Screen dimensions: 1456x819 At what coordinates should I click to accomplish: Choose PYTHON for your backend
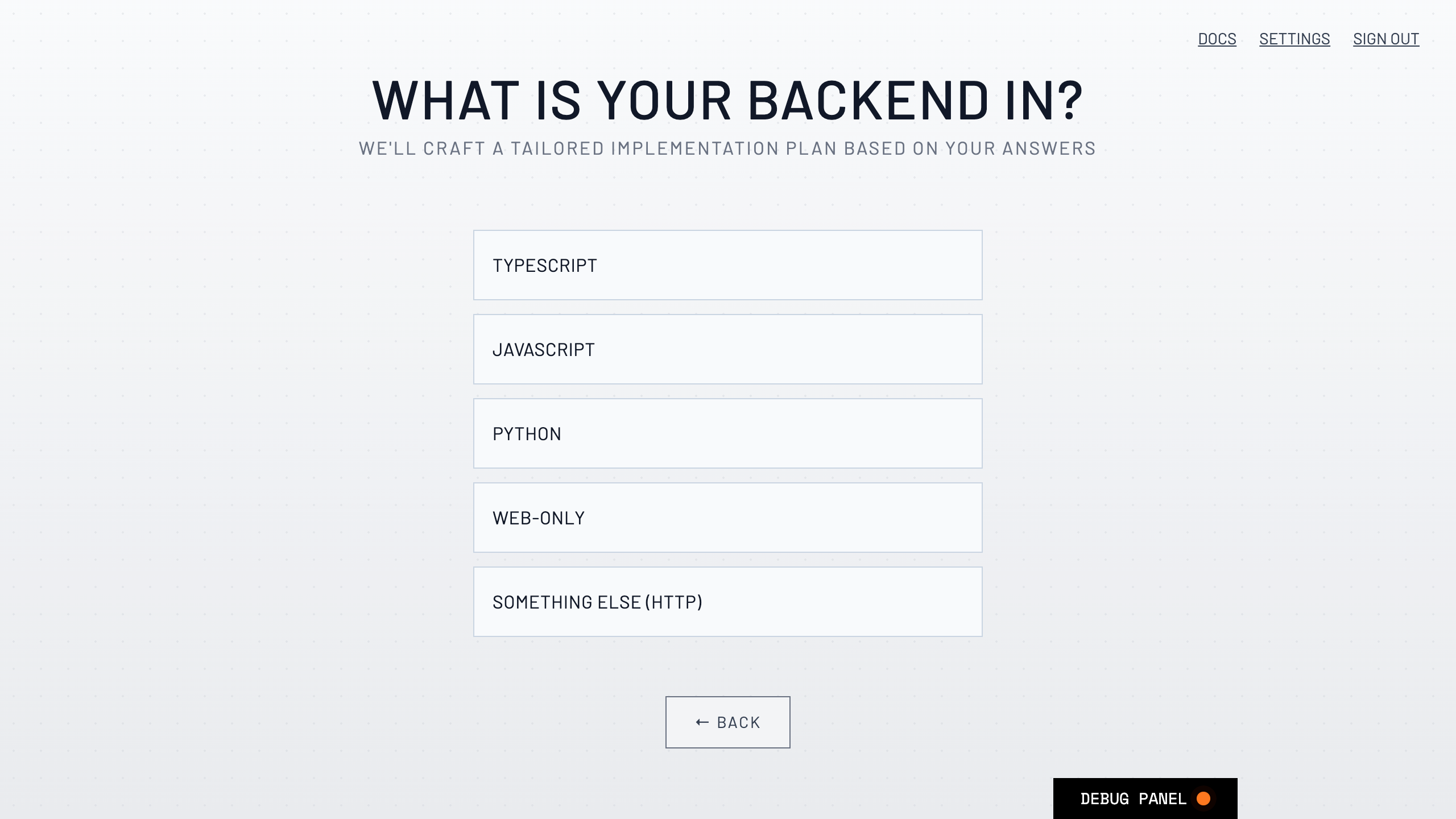(727, 433)
